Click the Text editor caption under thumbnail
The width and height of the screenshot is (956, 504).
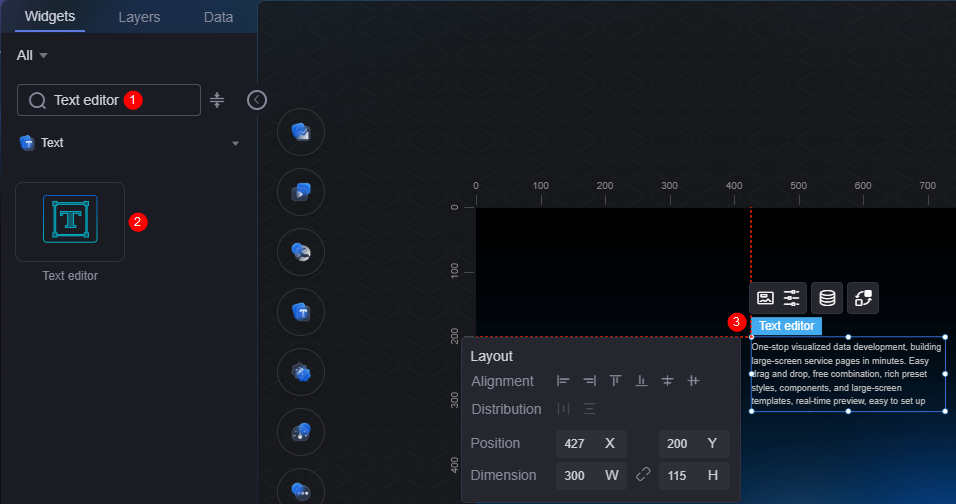pyautogui.click(x=70, y=276)
